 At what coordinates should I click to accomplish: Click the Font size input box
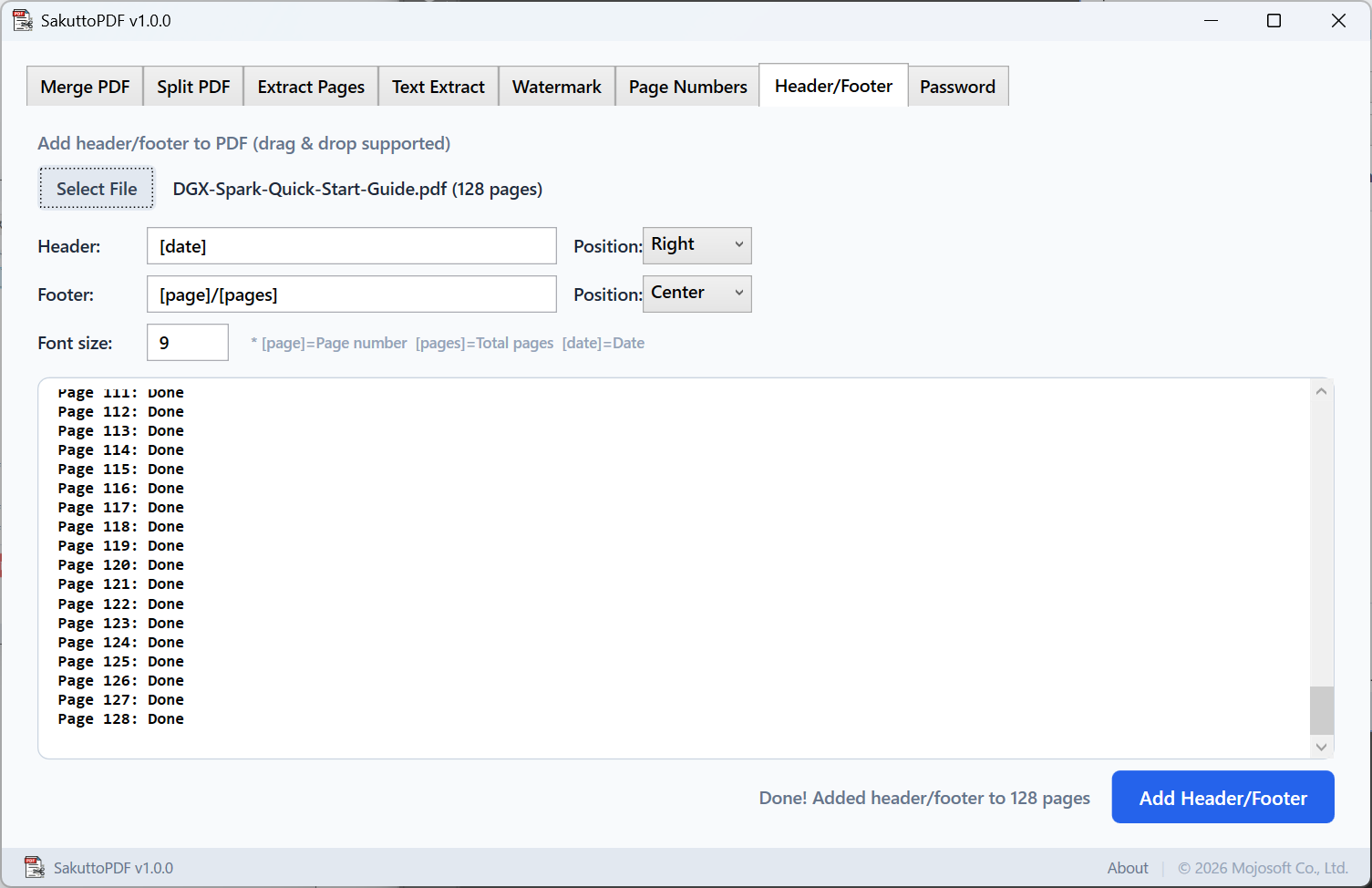188,343
